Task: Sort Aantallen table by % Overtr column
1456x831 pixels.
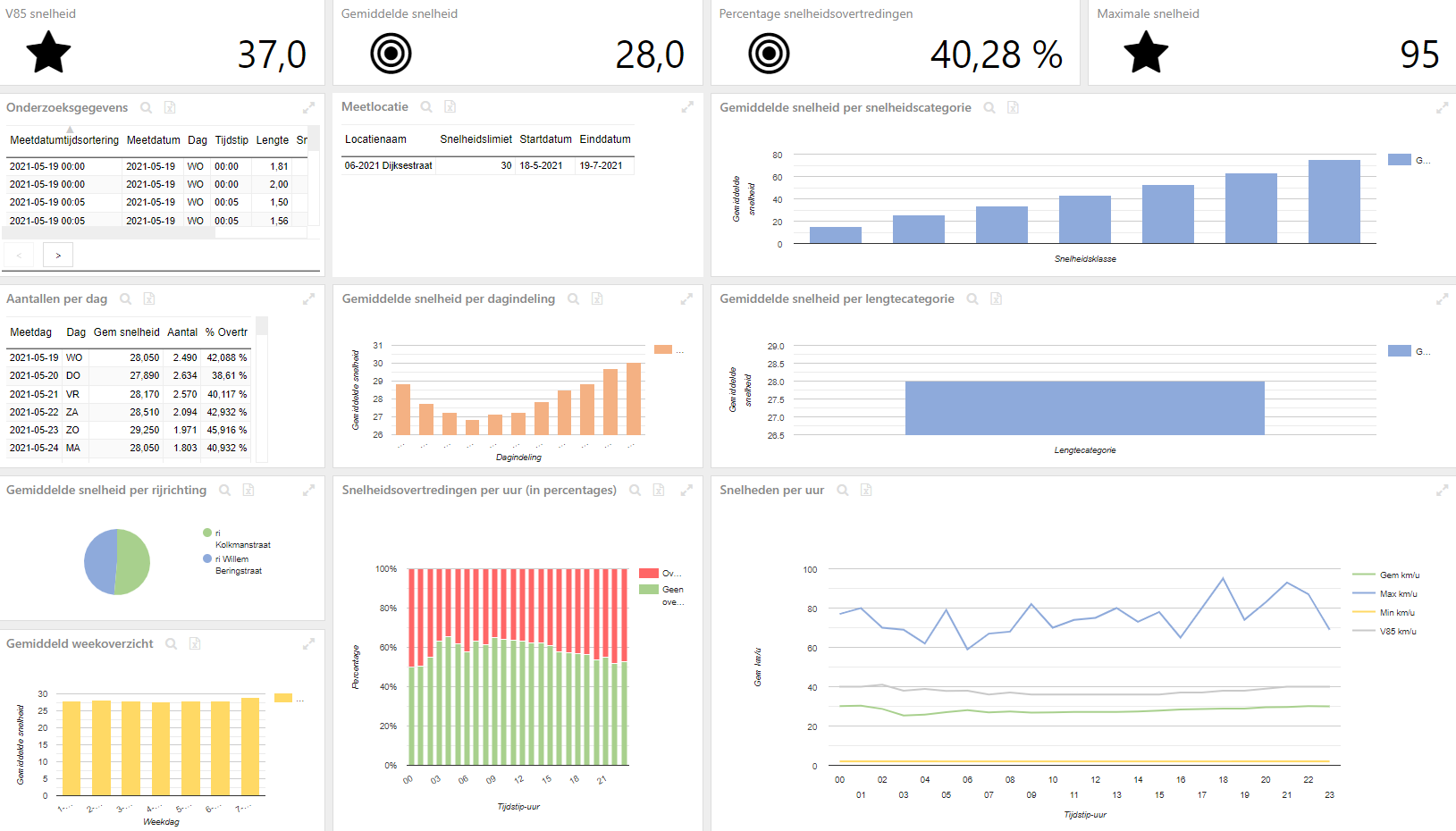Action: tap(226, 332)
